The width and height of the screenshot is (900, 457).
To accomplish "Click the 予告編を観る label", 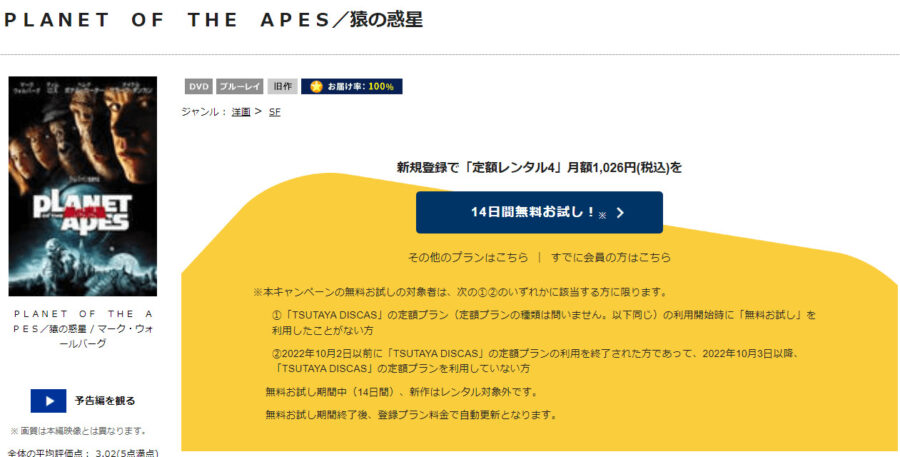I will pos(105,401).
